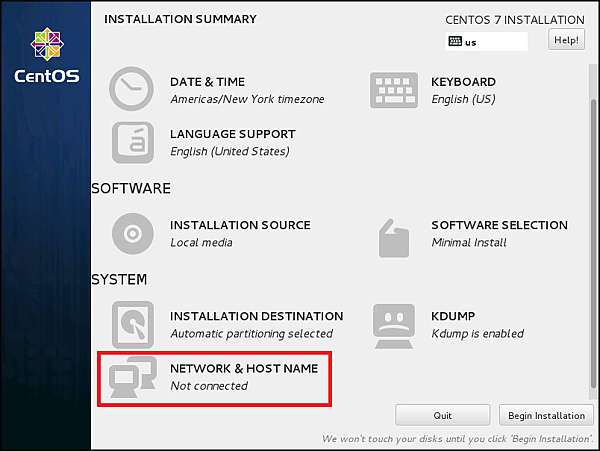Click 'Not connected' network status text

pyautogui.click(x=209, y=386)
